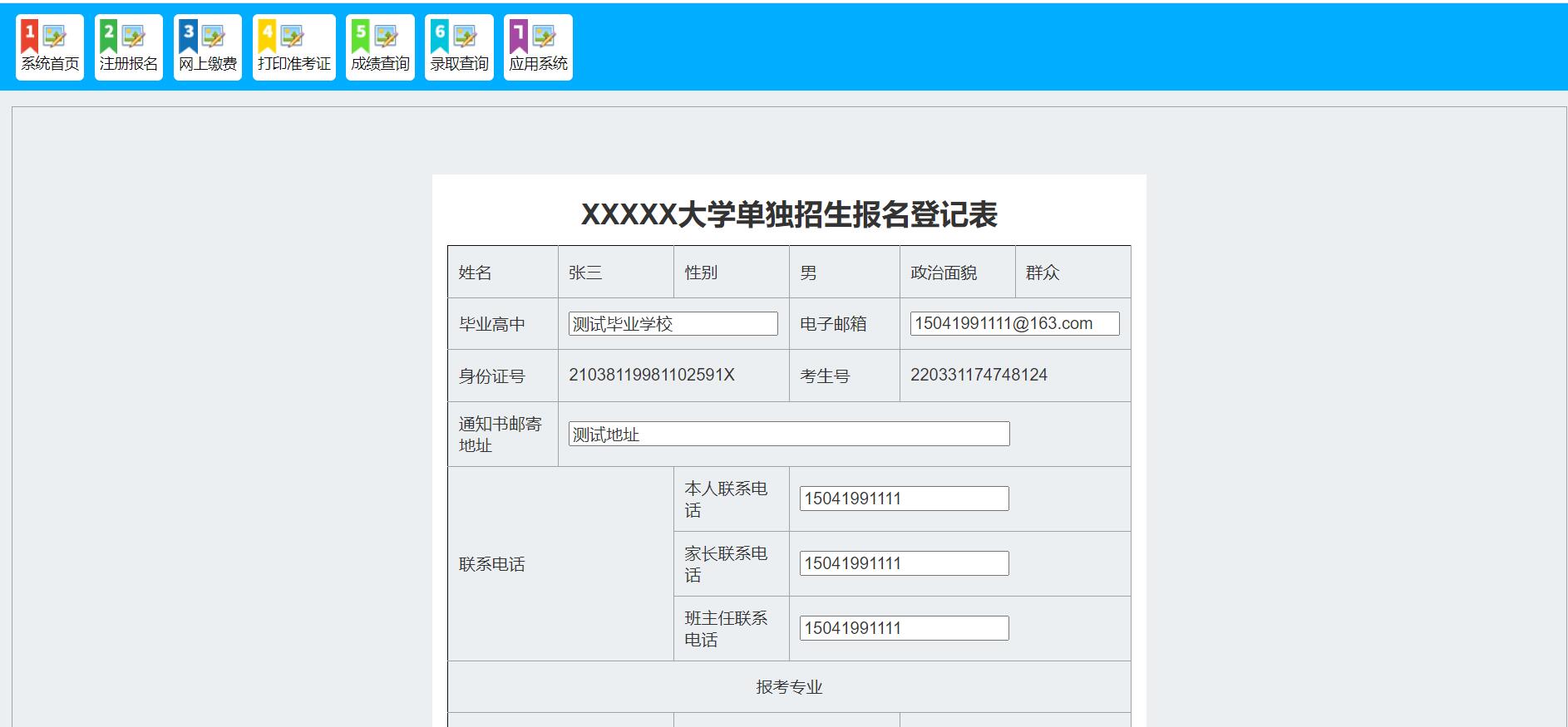Focus the 本人联系电话 input field

[x=905, y=499]
